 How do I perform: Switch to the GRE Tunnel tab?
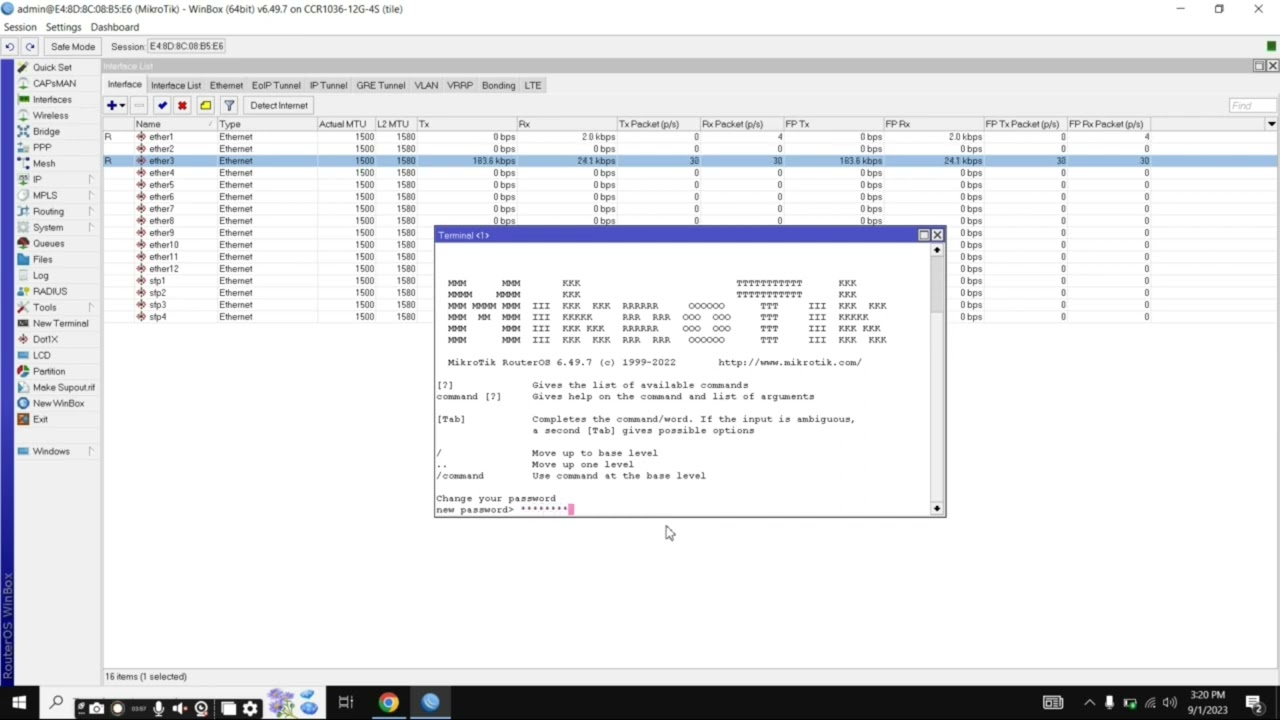[x=380, y=86]
